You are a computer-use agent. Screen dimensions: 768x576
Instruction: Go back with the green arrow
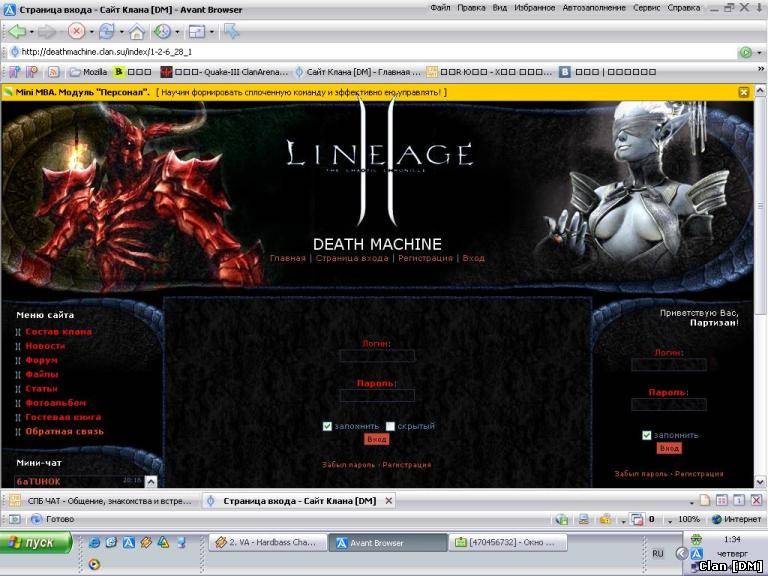click(17, 32)
